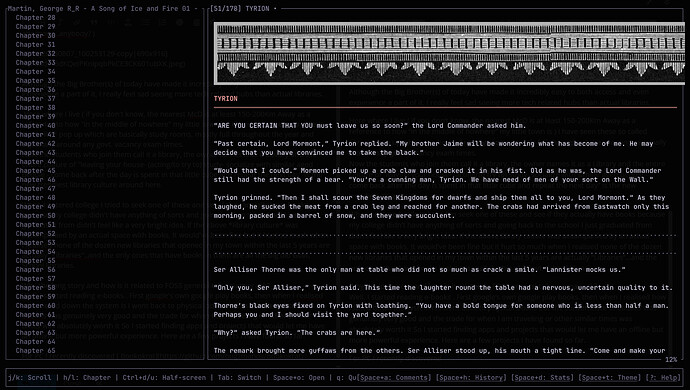Open the History view via Space+h
The image size is (690, 390).
[471, 378]
